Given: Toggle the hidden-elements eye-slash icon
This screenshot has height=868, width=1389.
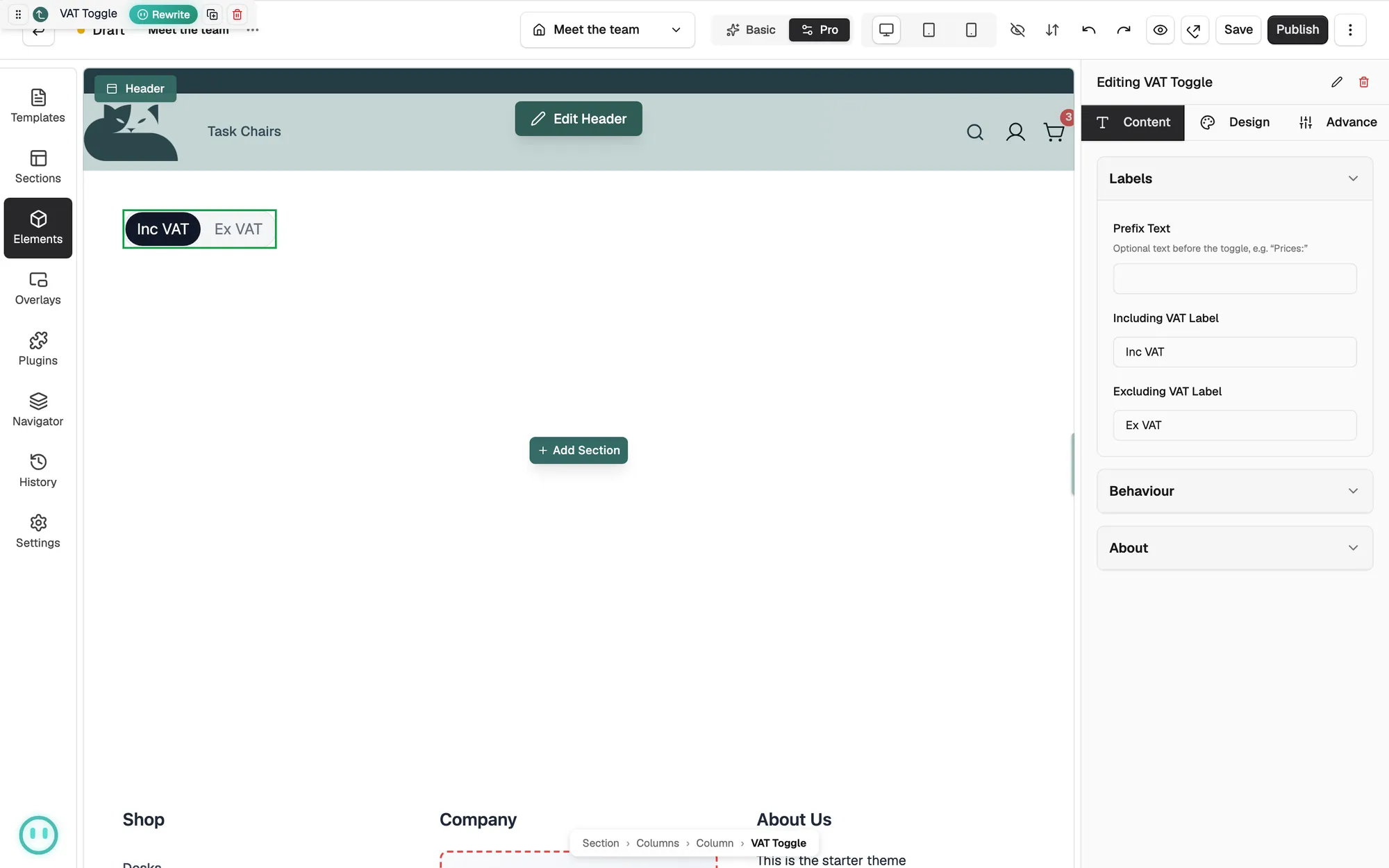Looking at the screenshot, I should (1017, 30).
